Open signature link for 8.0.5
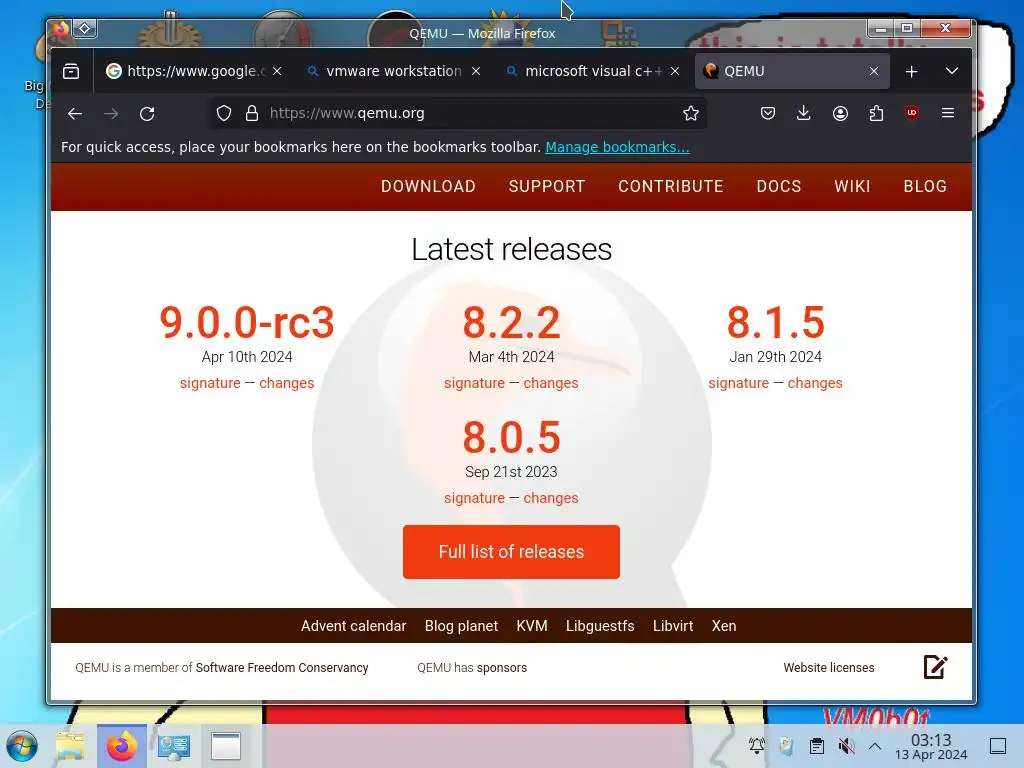Image resolution: width=1024 pixels, height=768 pixels. pyautogui.click(x=474, y=498)
